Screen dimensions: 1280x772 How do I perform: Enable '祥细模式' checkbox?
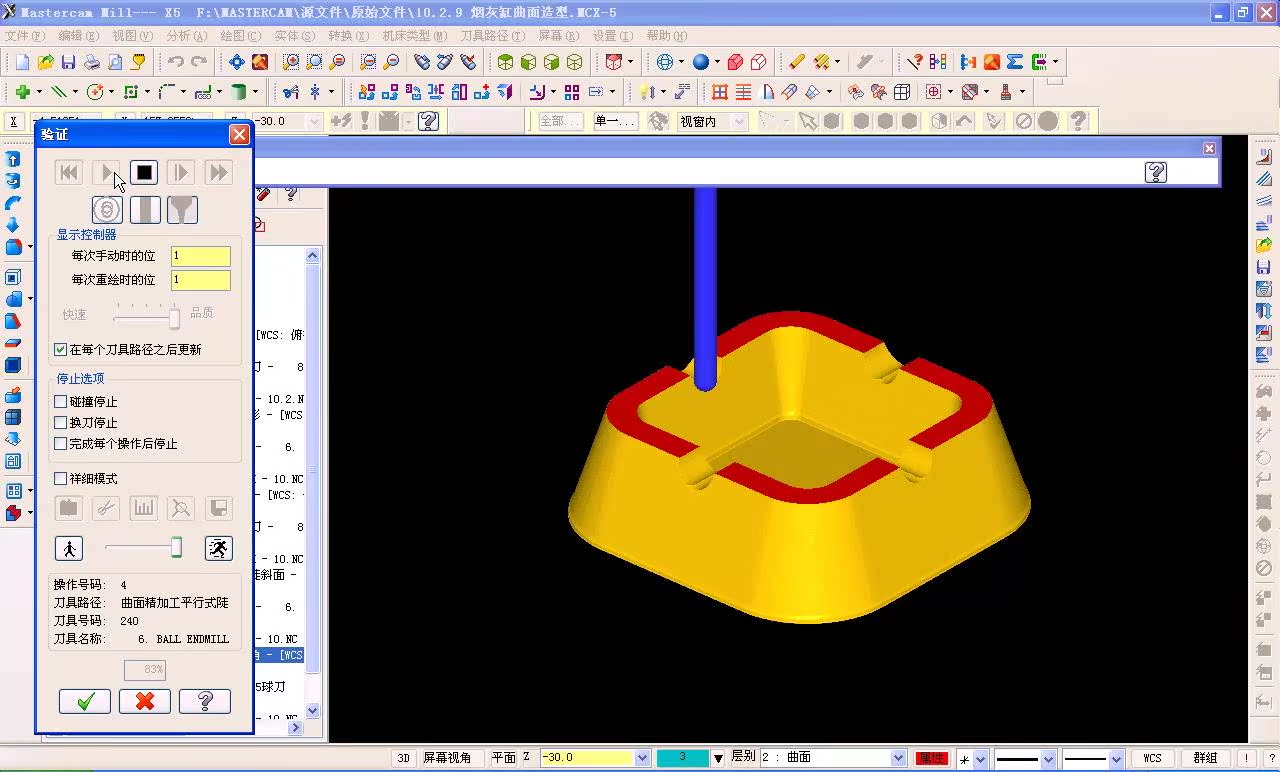click(61, 479)
